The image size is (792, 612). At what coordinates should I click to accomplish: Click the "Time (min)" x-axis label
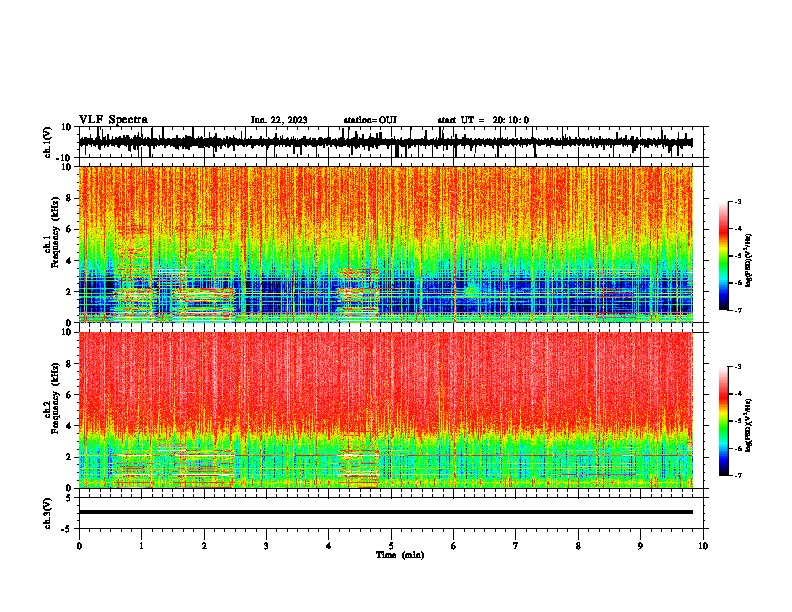(x=400, y=555)
